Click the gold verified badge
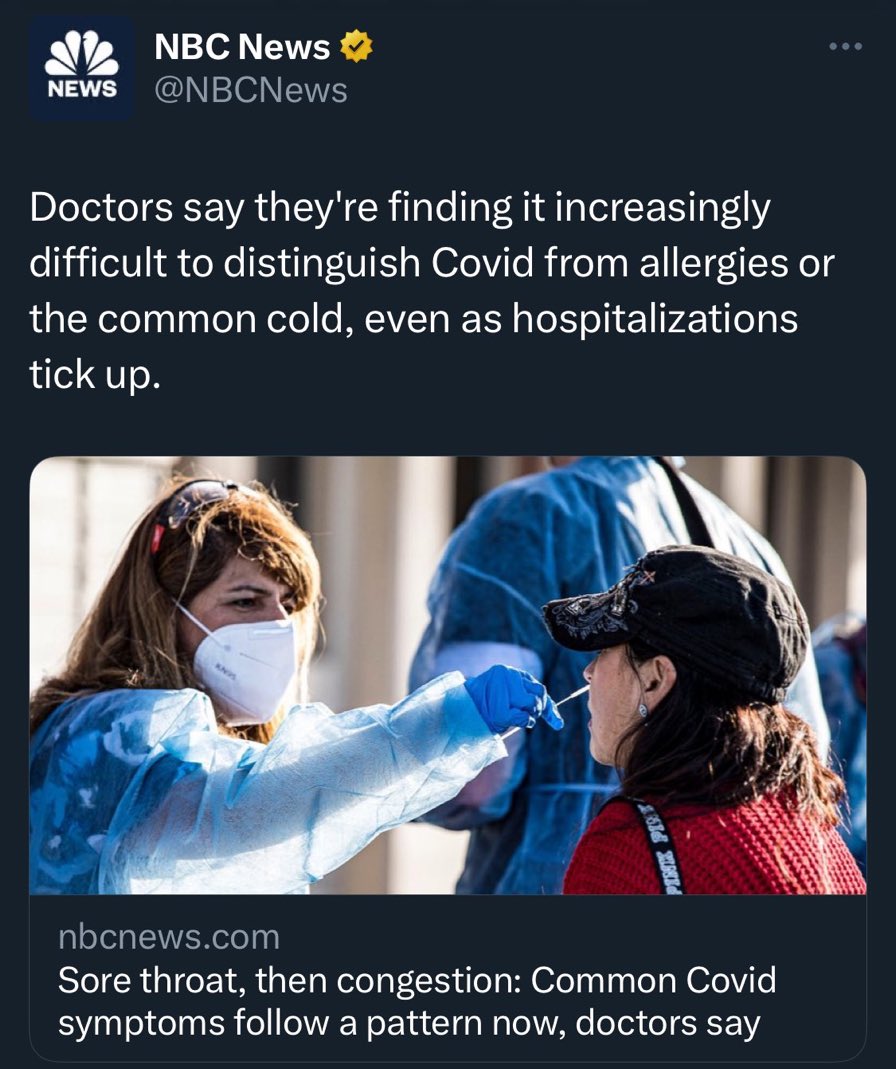The height and width of the screenshot is (1069, 896). (x=356, y=46)
